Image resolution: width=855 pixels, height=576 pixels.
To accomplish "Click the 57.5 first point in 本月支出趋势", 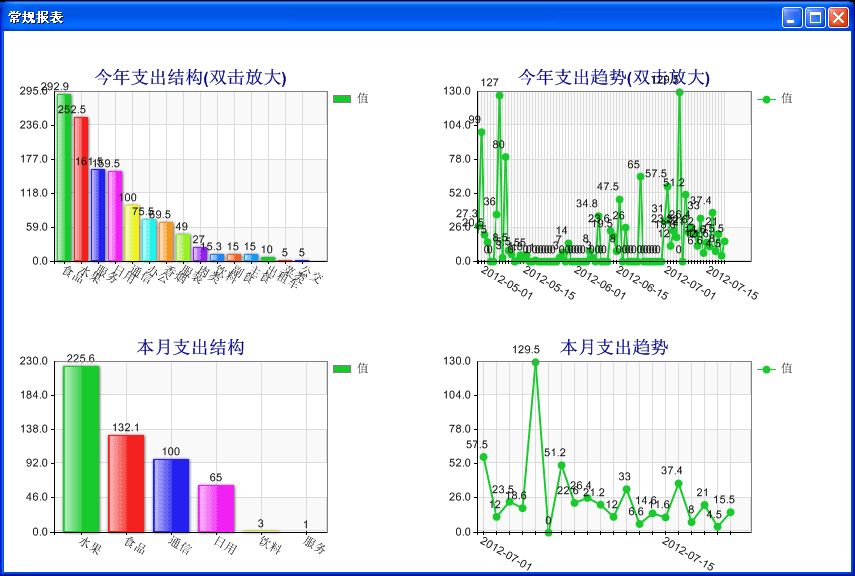I will point(484,457).
